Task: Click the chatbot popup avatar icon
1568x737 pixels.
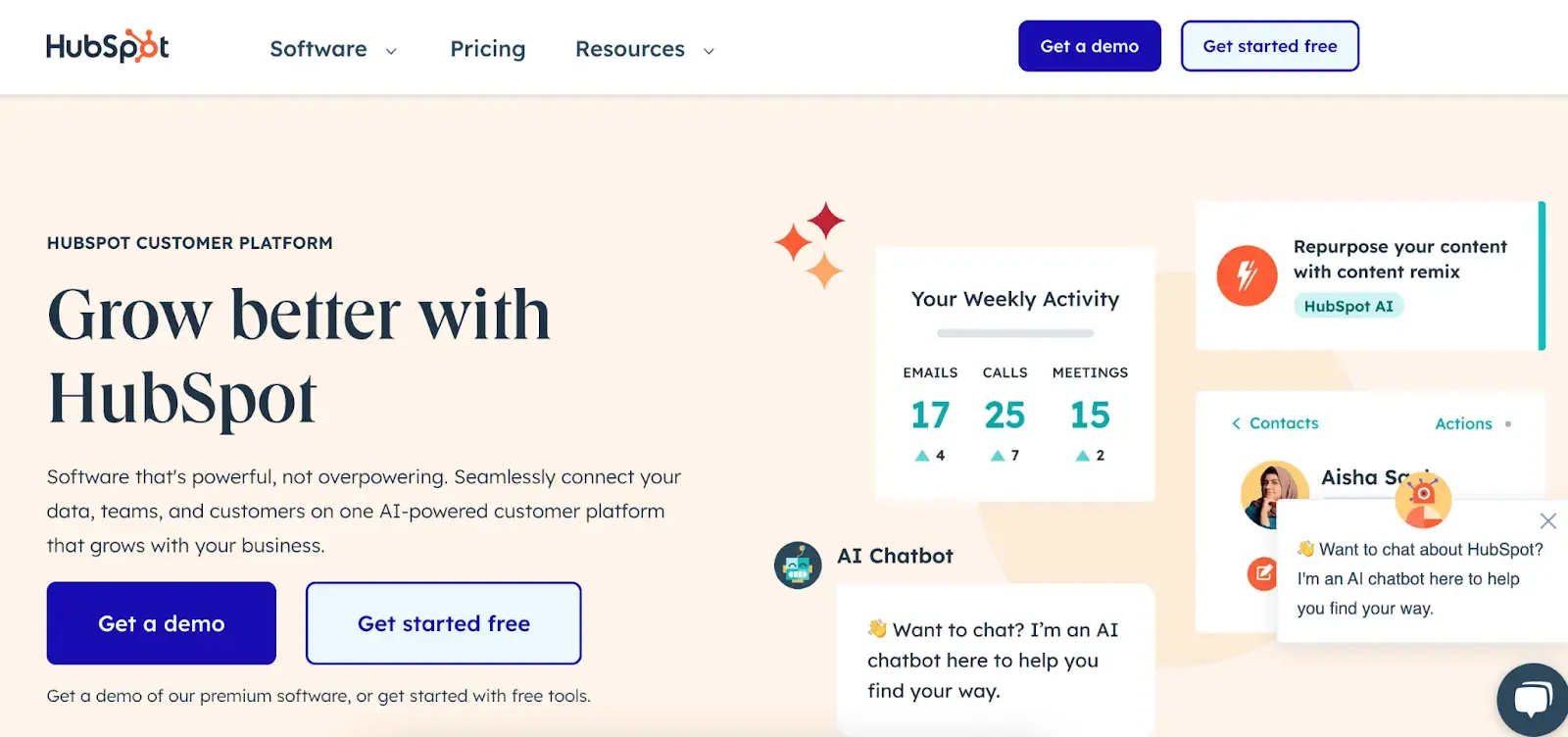Action: (1423, 498)
